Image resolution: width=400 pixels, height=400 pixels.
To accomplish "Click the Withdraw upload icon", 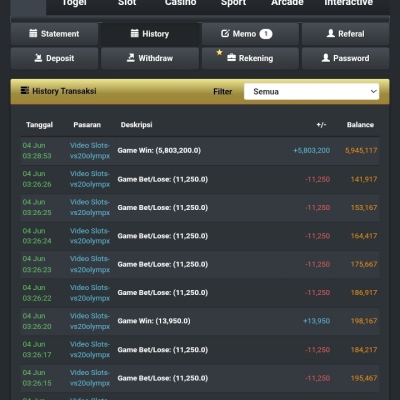I will click(x=131, y=58).
